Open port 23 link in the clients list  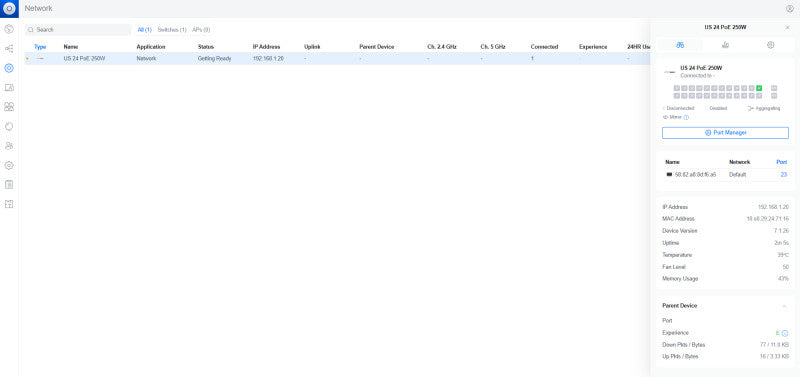tap(783, 174)
